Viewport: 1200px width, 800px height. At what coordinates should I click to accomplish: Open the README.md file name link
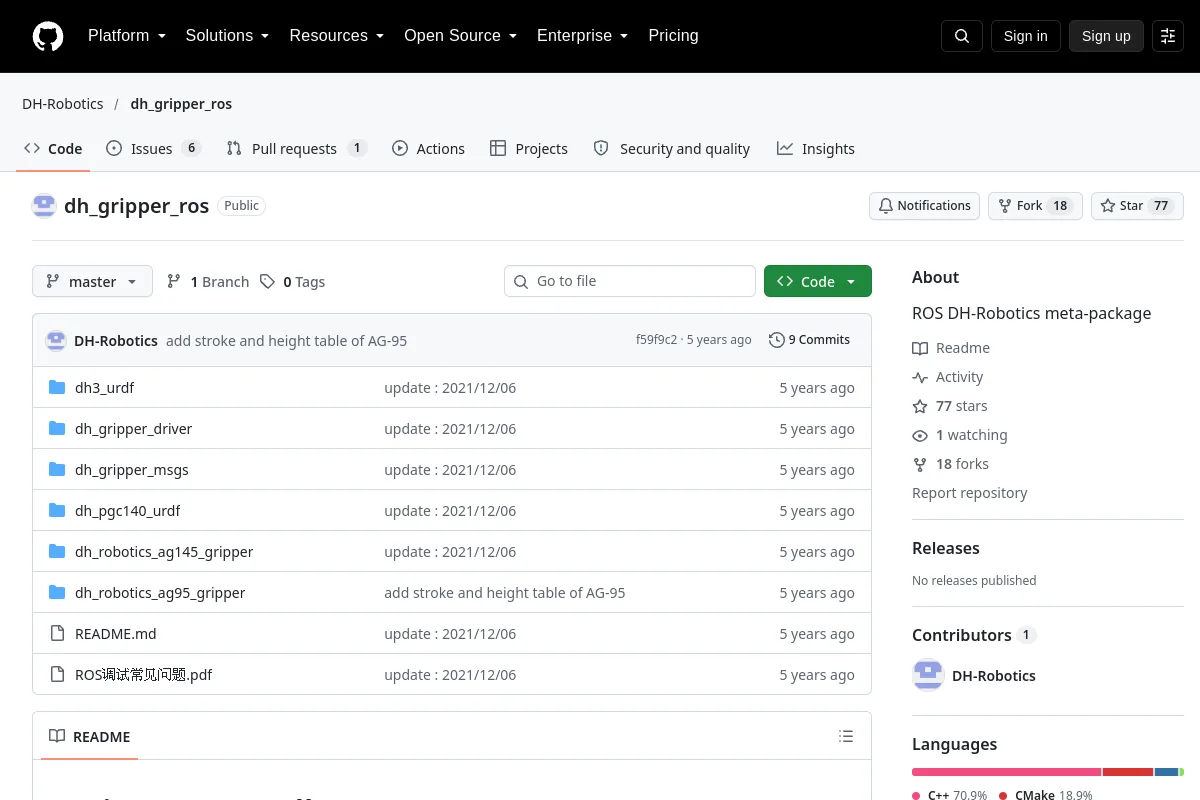(116, 634)
